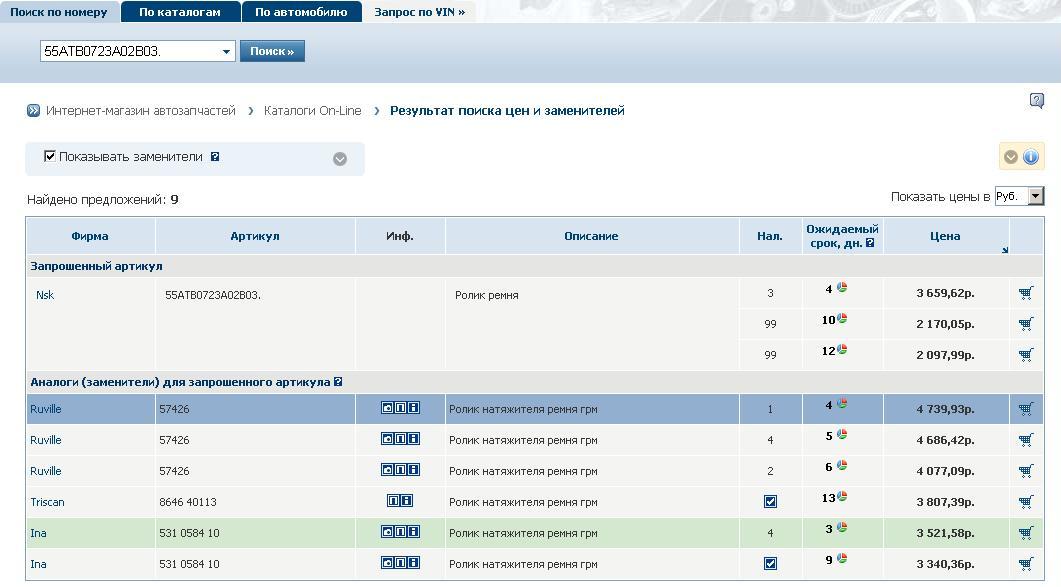Image resolution: width=1061 pixels, height=587 pixels.
Task: Go to 'Интернет-магазин автозапчастей' breadcrumb
Action: [x=141, y=110]
